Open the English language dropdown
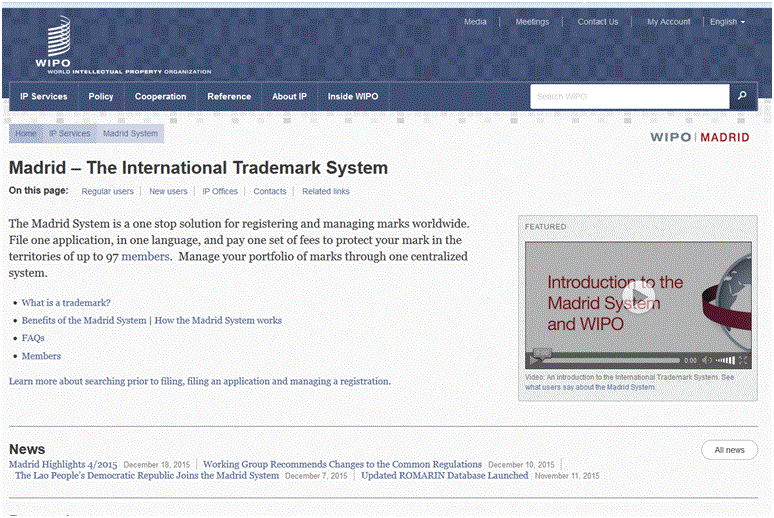This screenshot has height=518, width=774. coord(727,22)
